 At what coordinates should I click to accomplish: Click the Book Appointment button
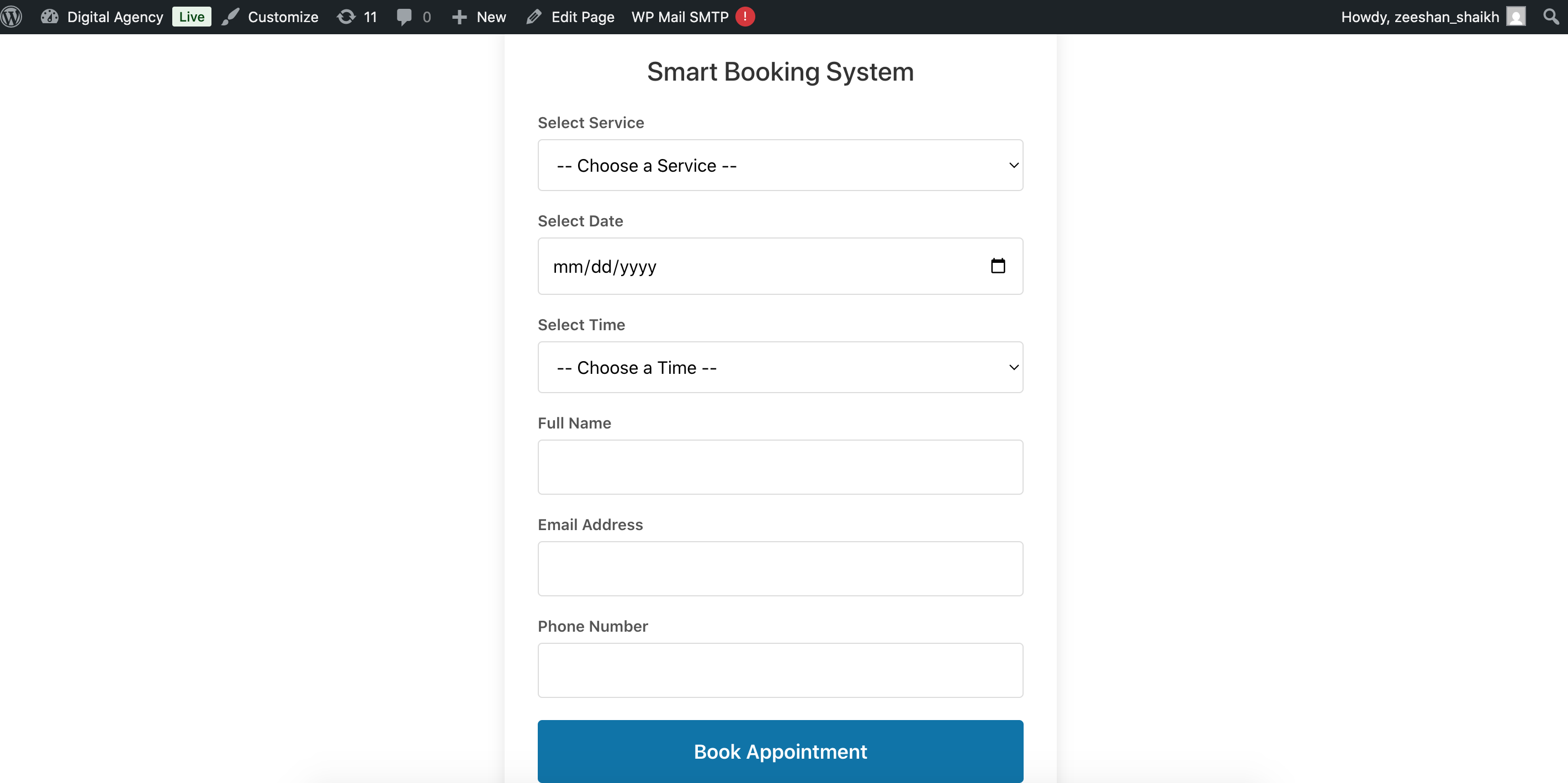click(x=780, y=752)
